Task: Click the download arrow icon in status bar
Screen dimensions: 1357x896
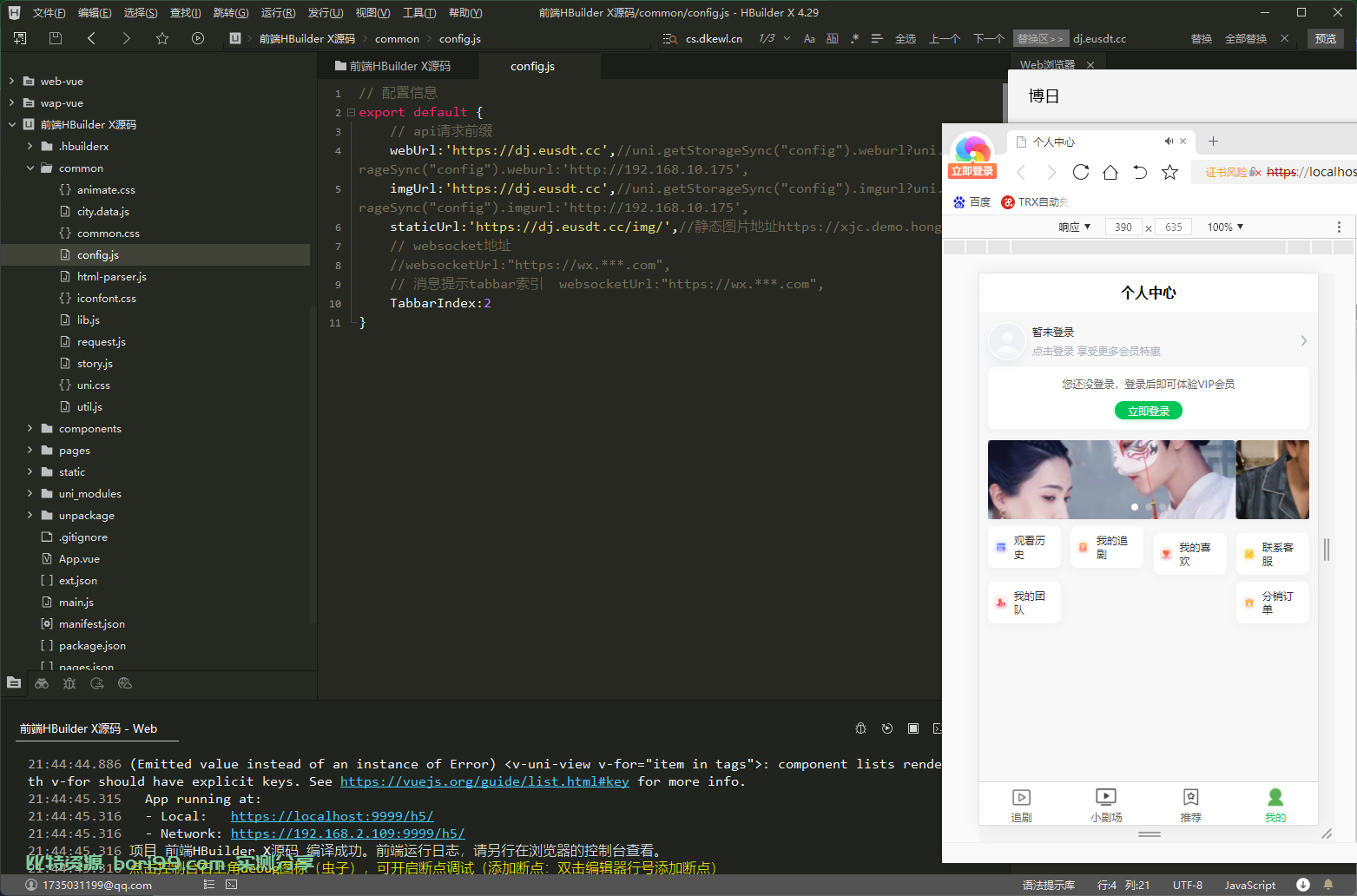Action: click(x=1303, y=885)
